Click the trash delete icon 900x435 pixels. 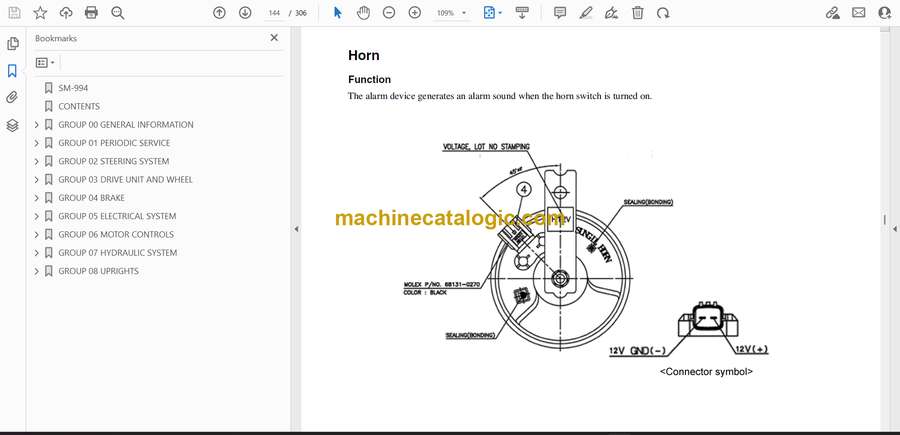[638, 13]
